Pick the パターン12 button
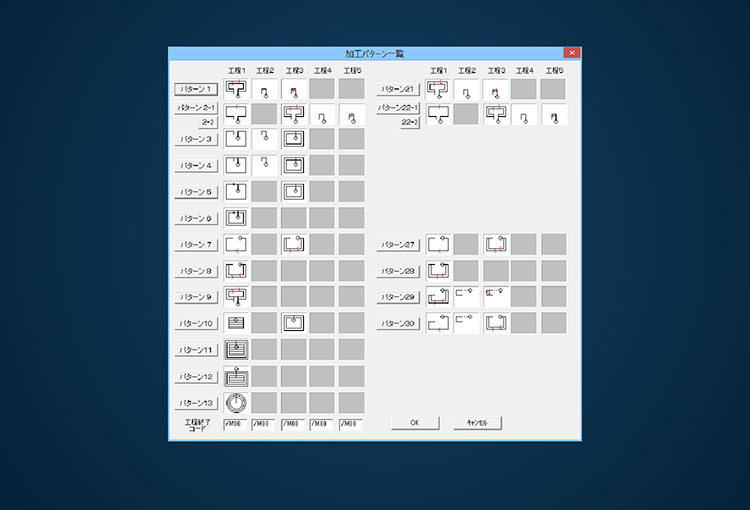Image resolution: width=750 pixels, height=510 pixels. (196, 377)
